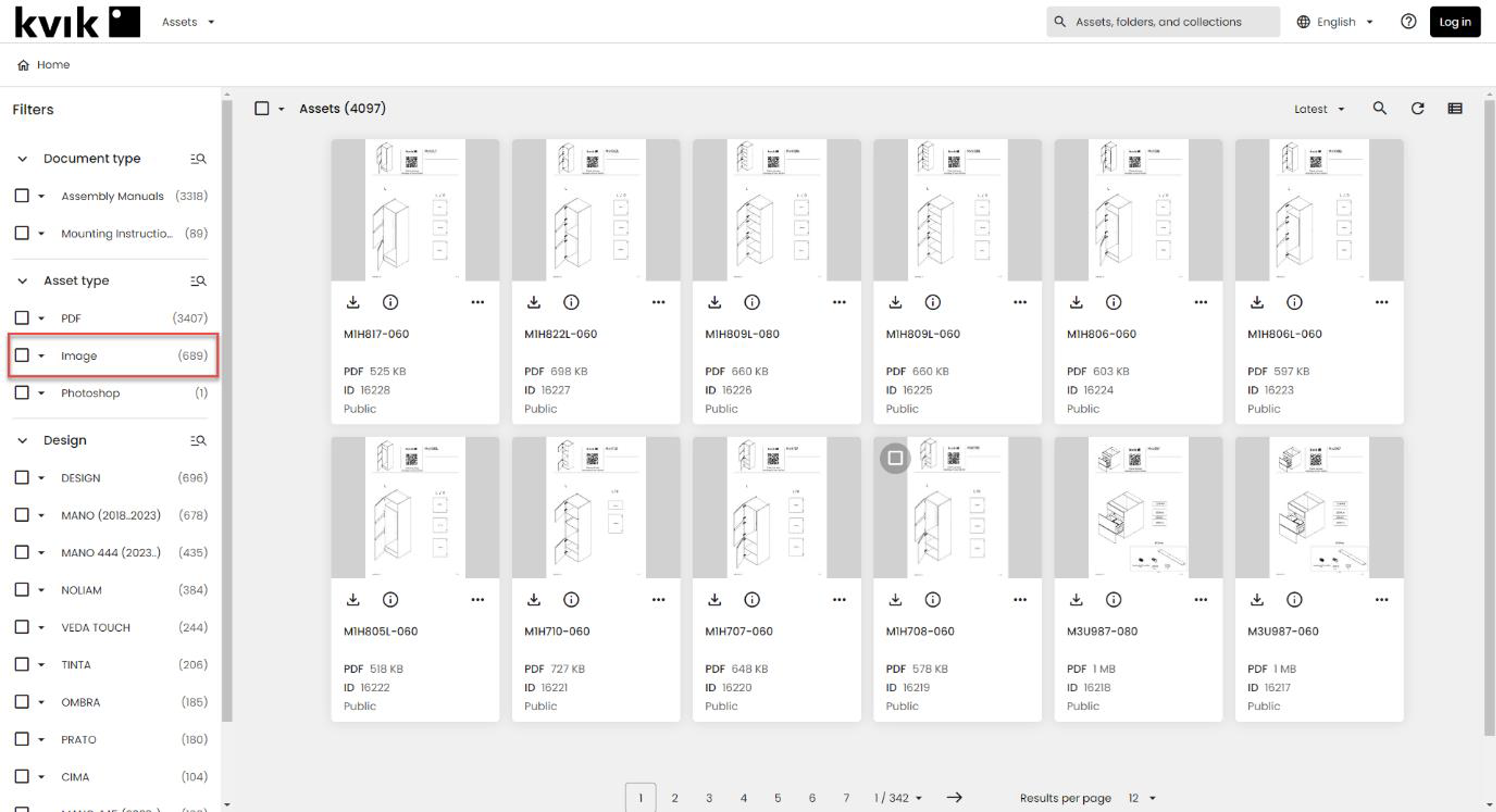Go to page 3 of results
This screenshot has height=812, width=1496.
(x=709, y=798)
